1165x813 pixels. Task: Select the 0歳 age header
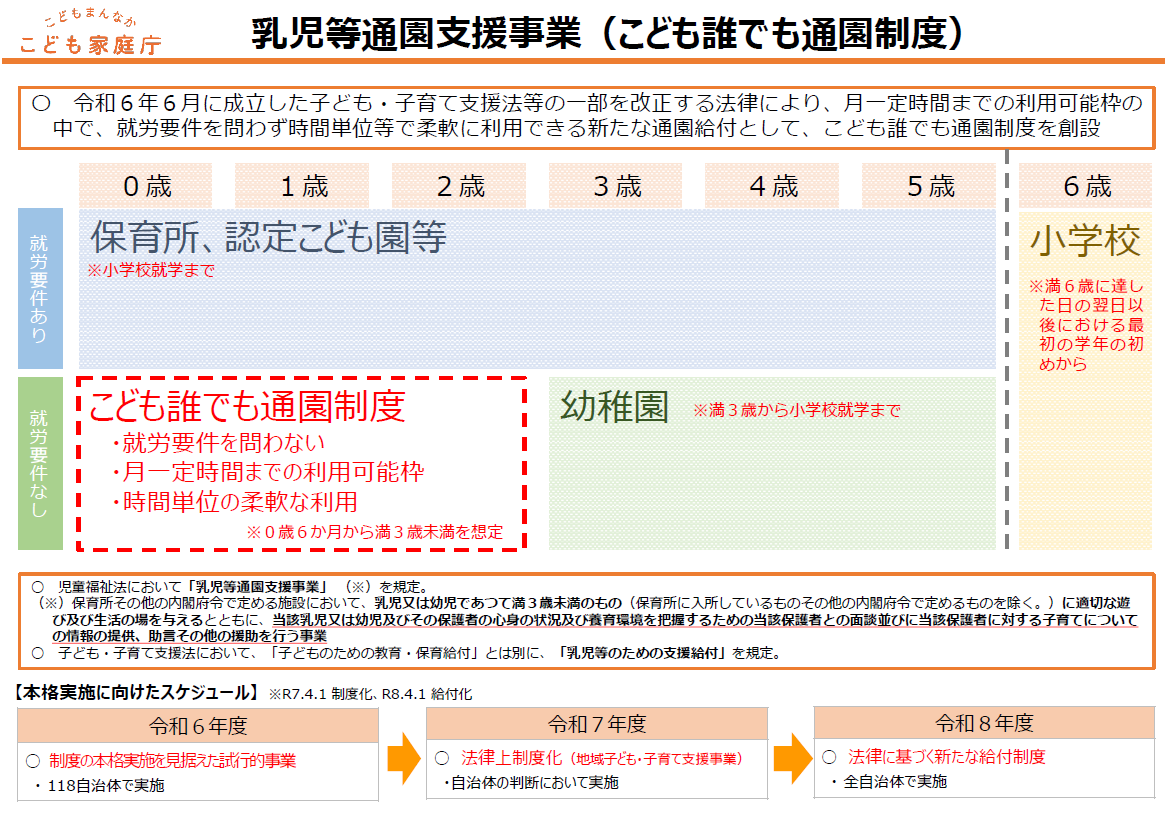tap(147, 186)
